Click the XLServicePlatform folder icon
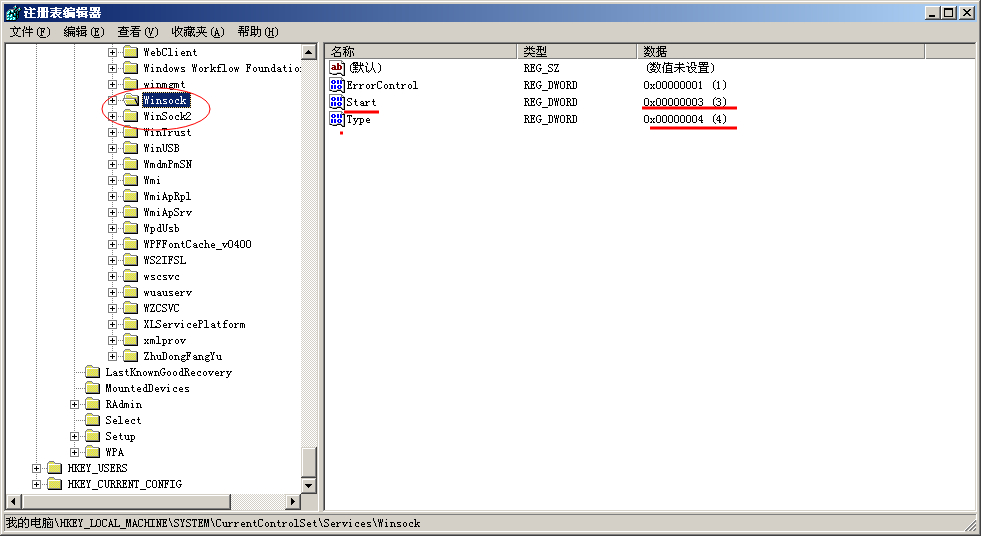Image resolution: width=981 pixels, height=536 pixels. click(x=131, y=325)
